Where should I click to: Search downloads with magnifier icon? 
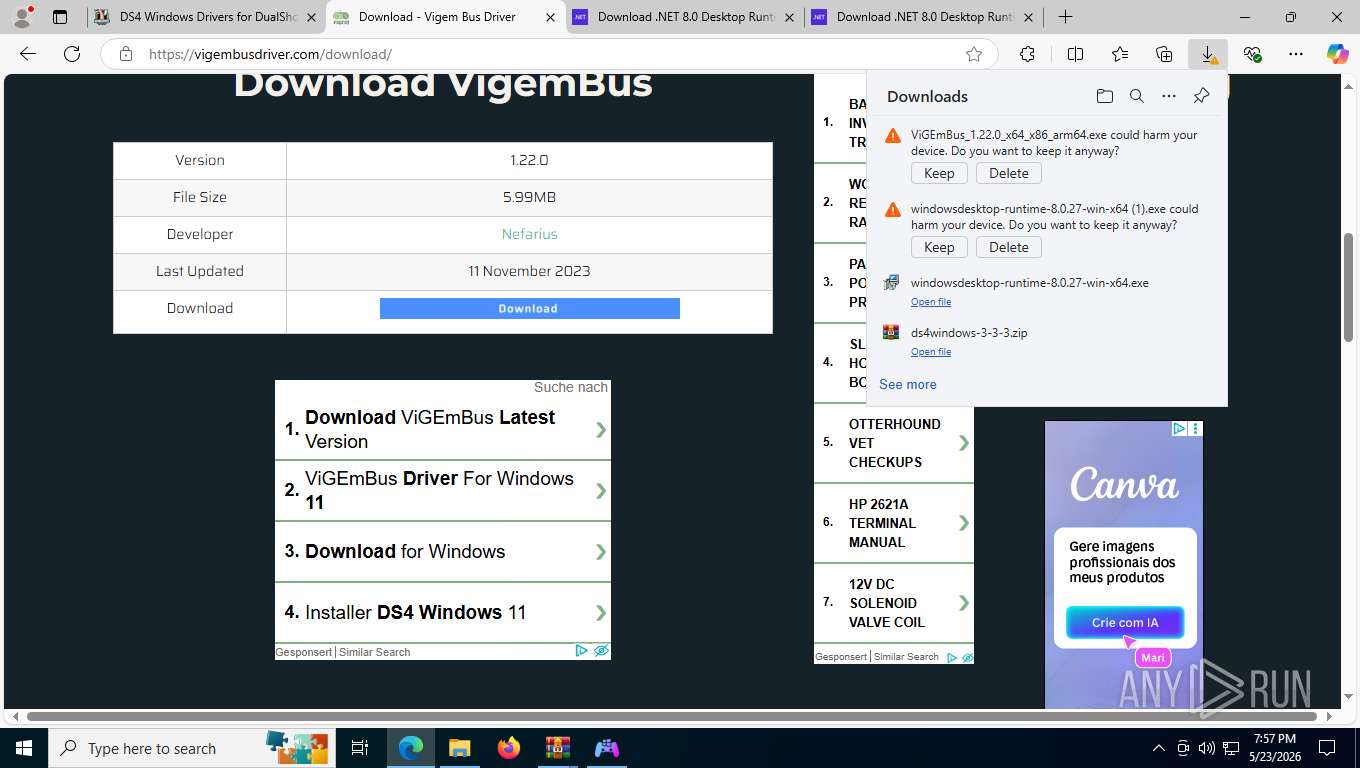pos(1136,96)
